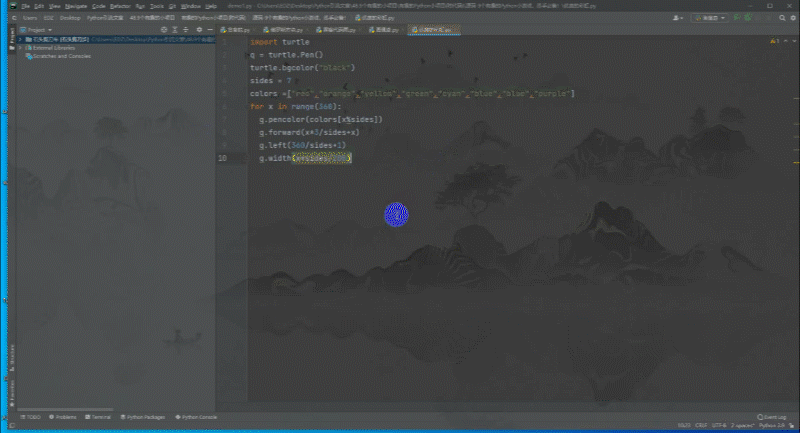This screenshot has width=800, height=433.
Task: Toggle the Structure sidebar tab
Action: click(x=12, y=357)
